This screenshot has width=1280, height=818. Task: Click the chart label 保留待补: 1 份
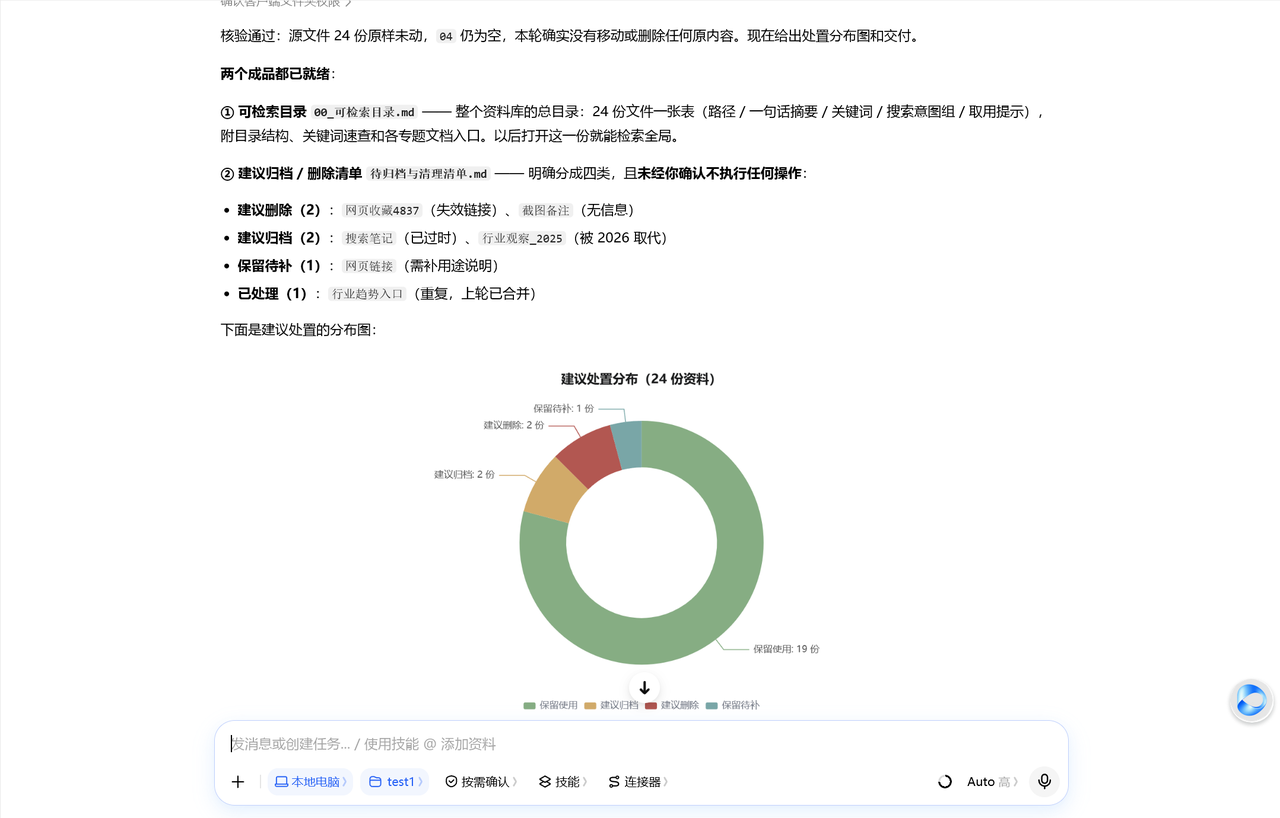point(563,408)
